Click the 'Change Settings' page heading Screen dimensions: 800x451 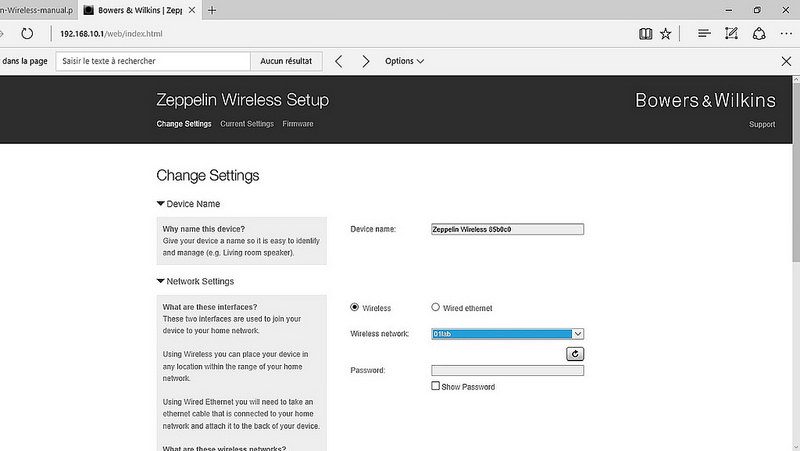point(208,176)
